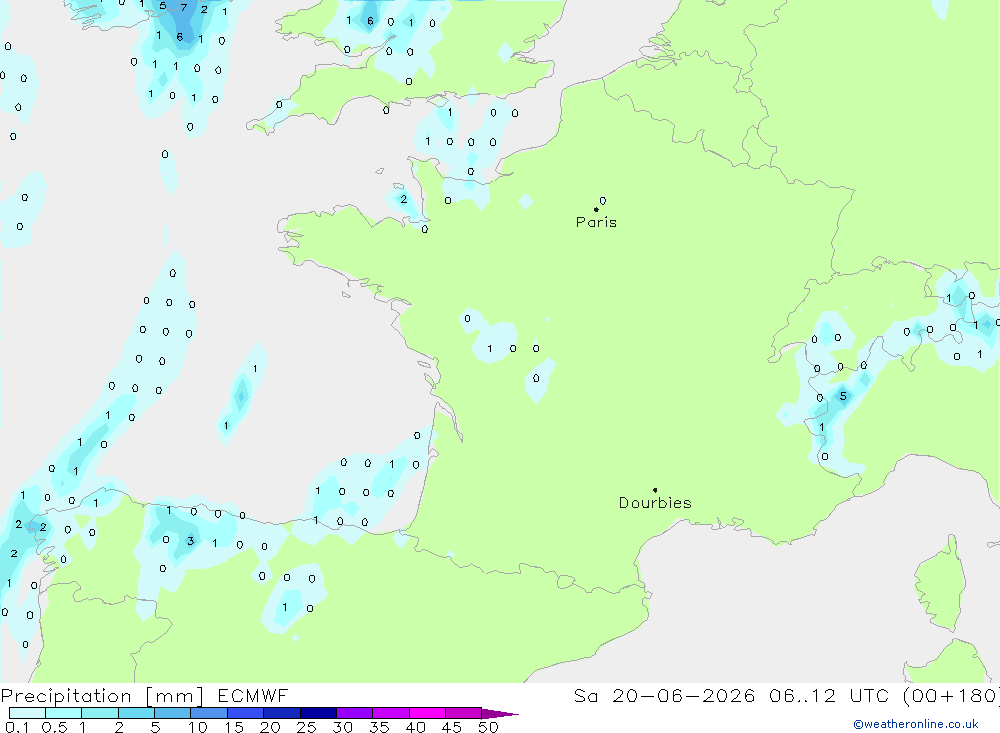Screen dimensions: 1000x733
Task: Click the 0 value just above Paris
Action: coord(603,200)
